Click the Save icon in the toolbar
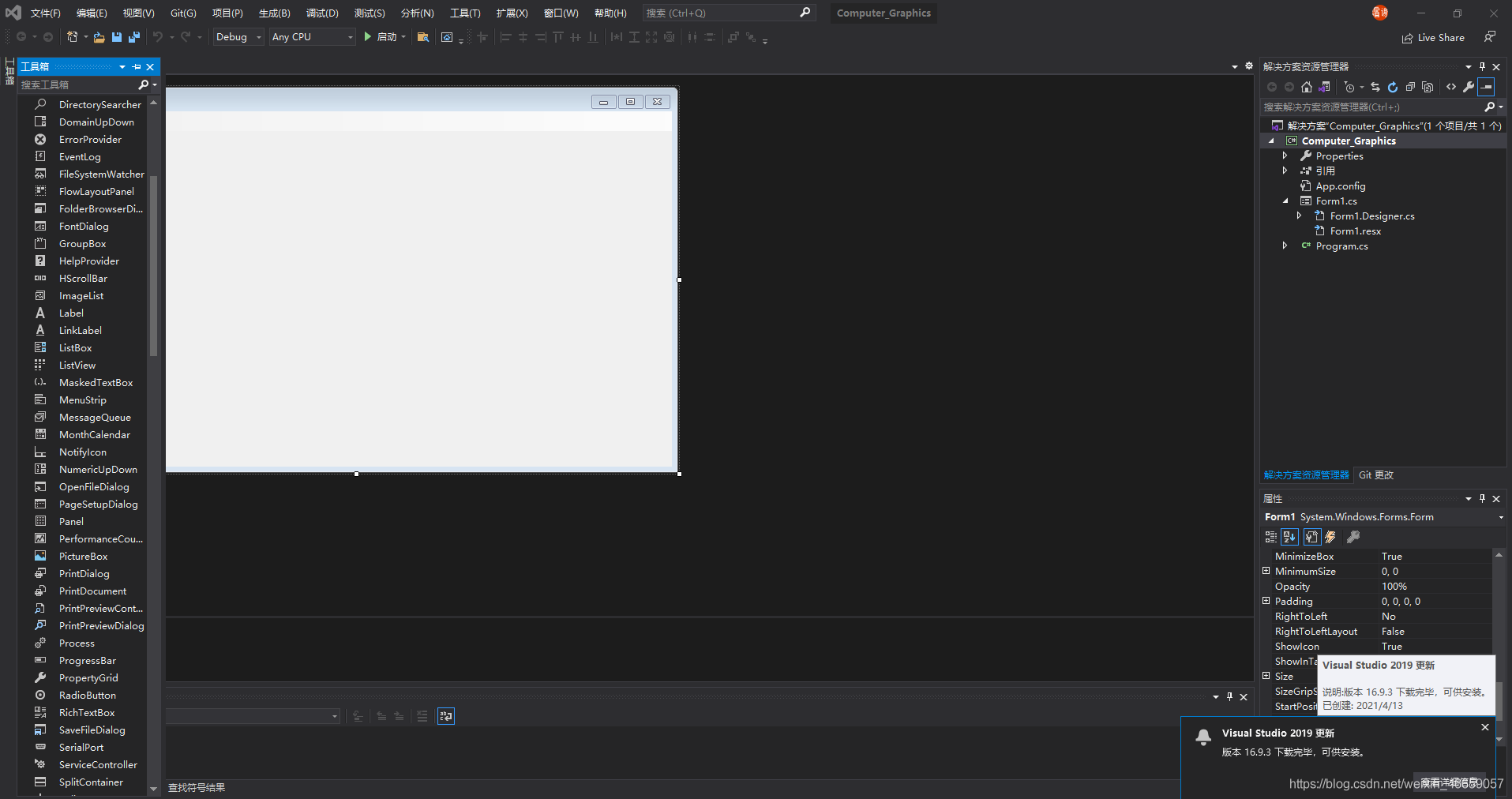Image resolution: width=1512 pixels, height=799 pixels. tap(117, 37)
